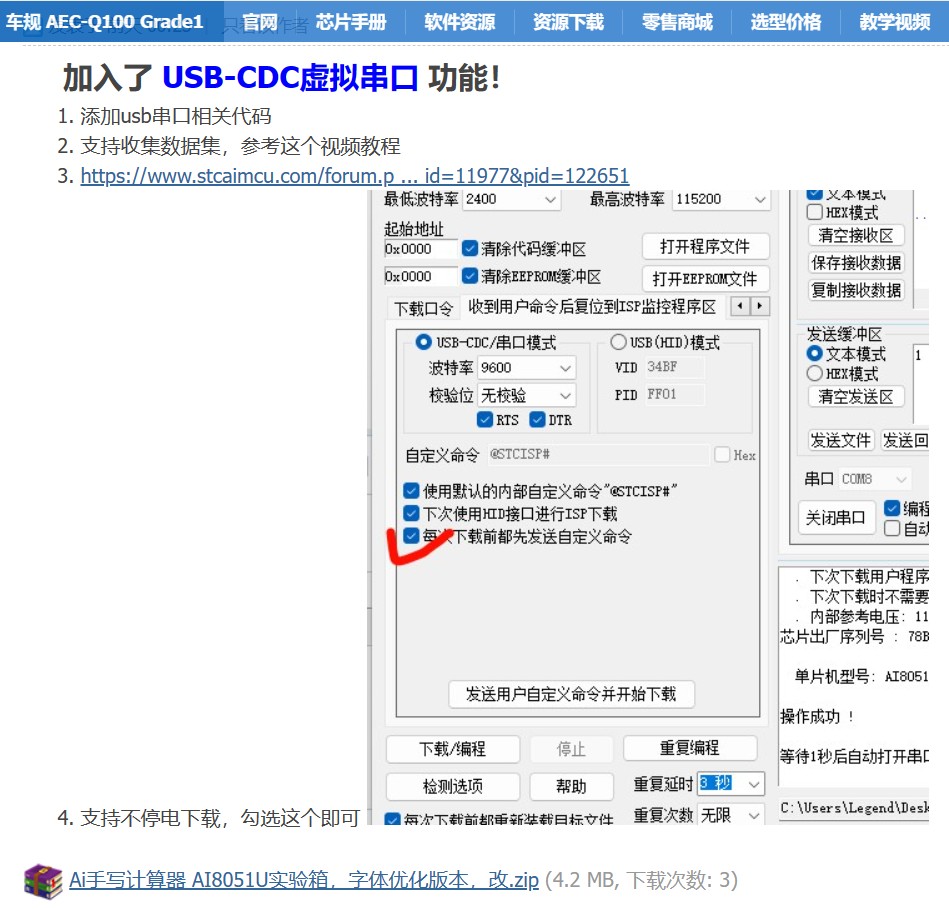Open the 最低波特率 2400 dropdown

click(x=511, y=199)
